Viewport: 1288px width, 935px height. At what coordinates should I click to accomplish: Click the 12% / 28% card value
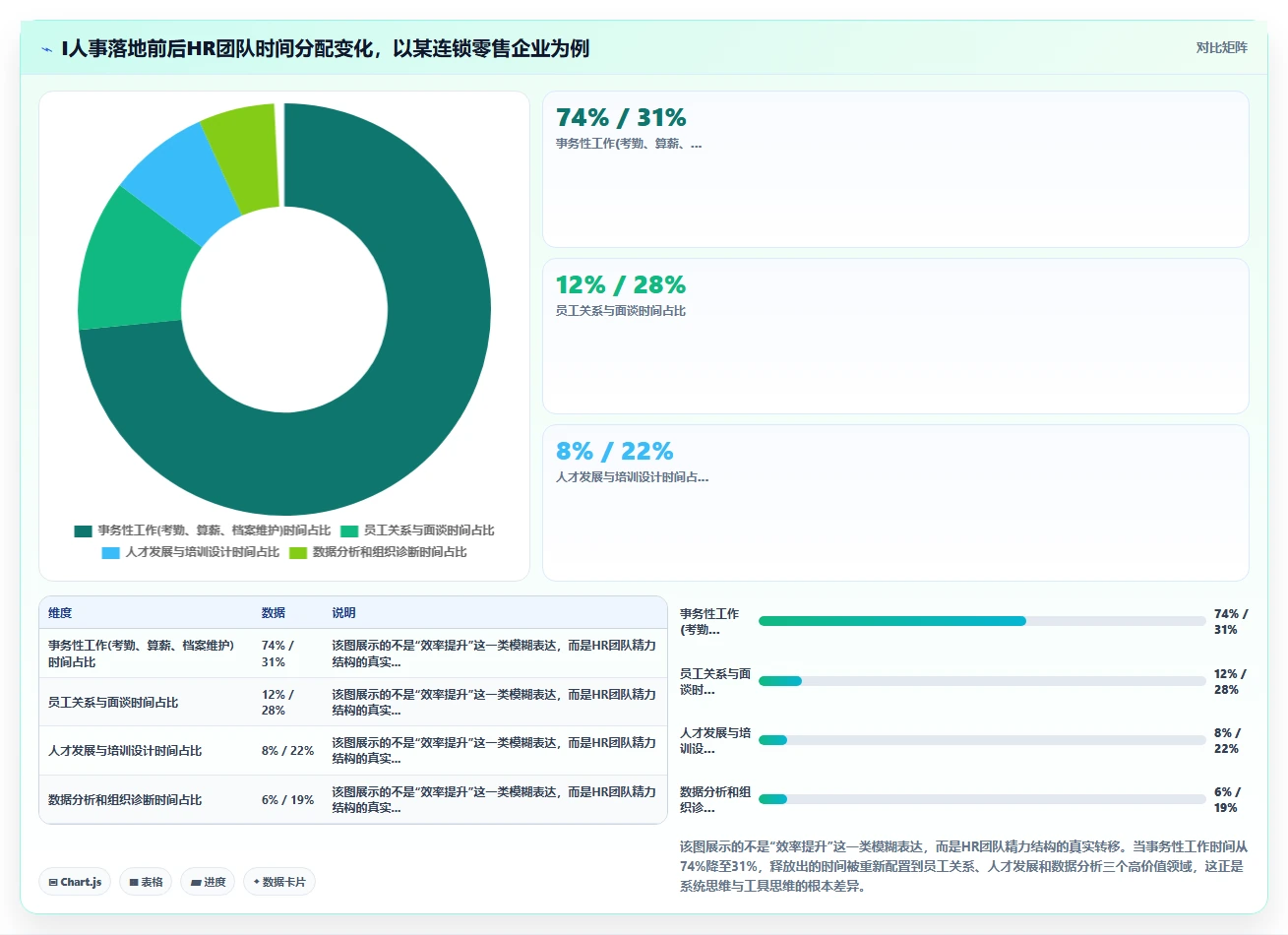[x=621, y=285]
